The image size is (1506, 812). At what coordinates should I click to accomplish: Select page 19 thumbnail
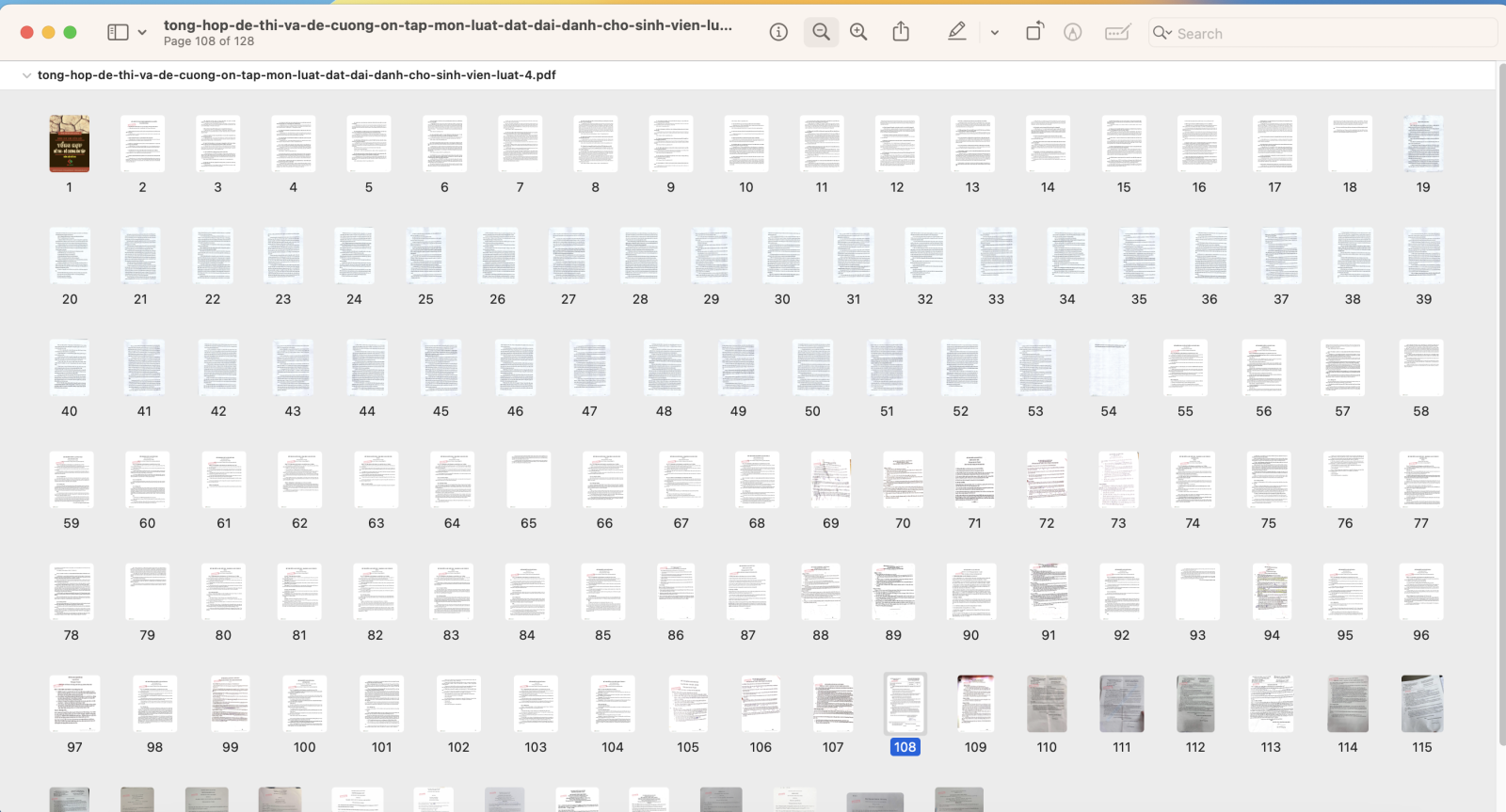click(x=1423, y=143)
